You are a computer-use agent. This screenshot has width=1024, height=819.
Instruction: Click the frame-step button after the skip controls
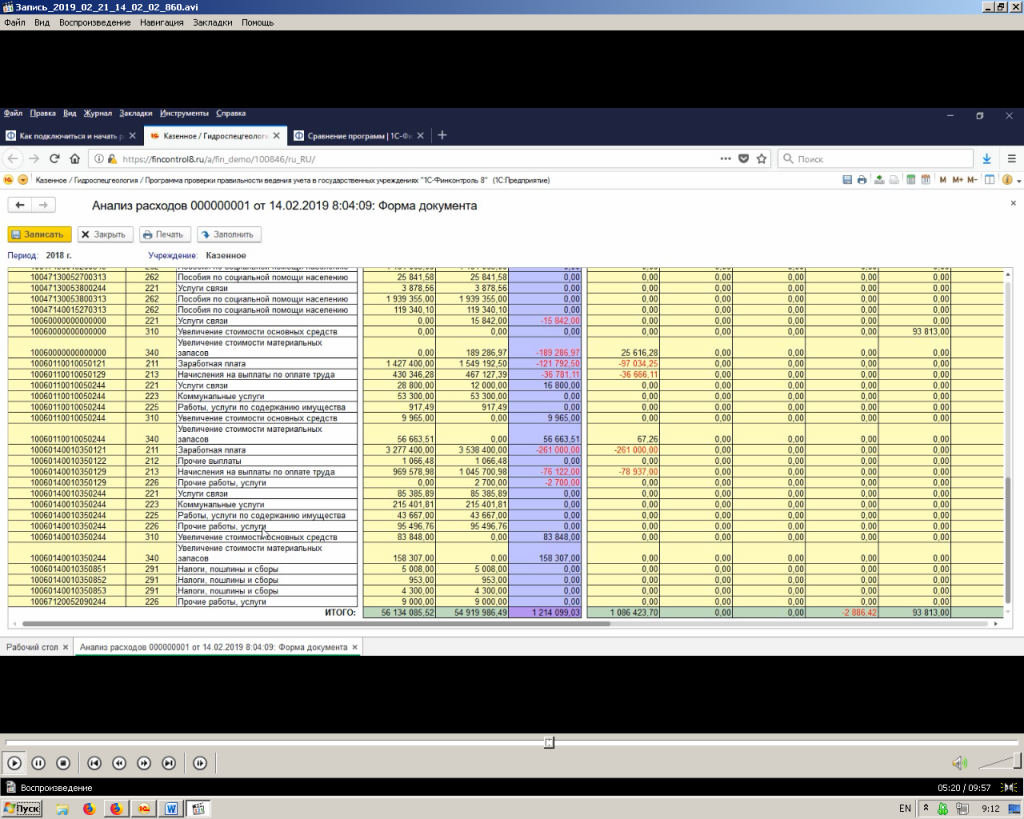click(200, 763)
